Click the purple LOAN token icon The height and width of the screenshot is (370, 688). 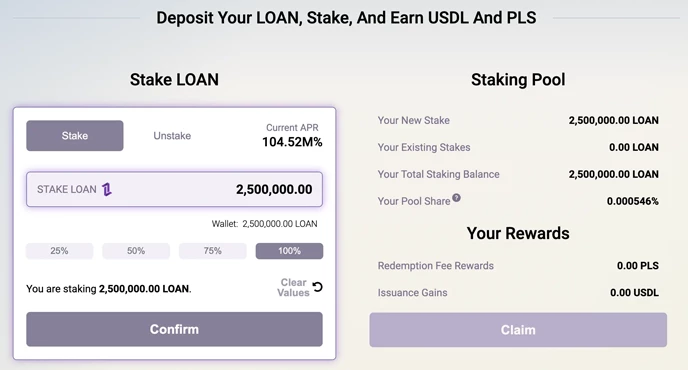(107, 189)
